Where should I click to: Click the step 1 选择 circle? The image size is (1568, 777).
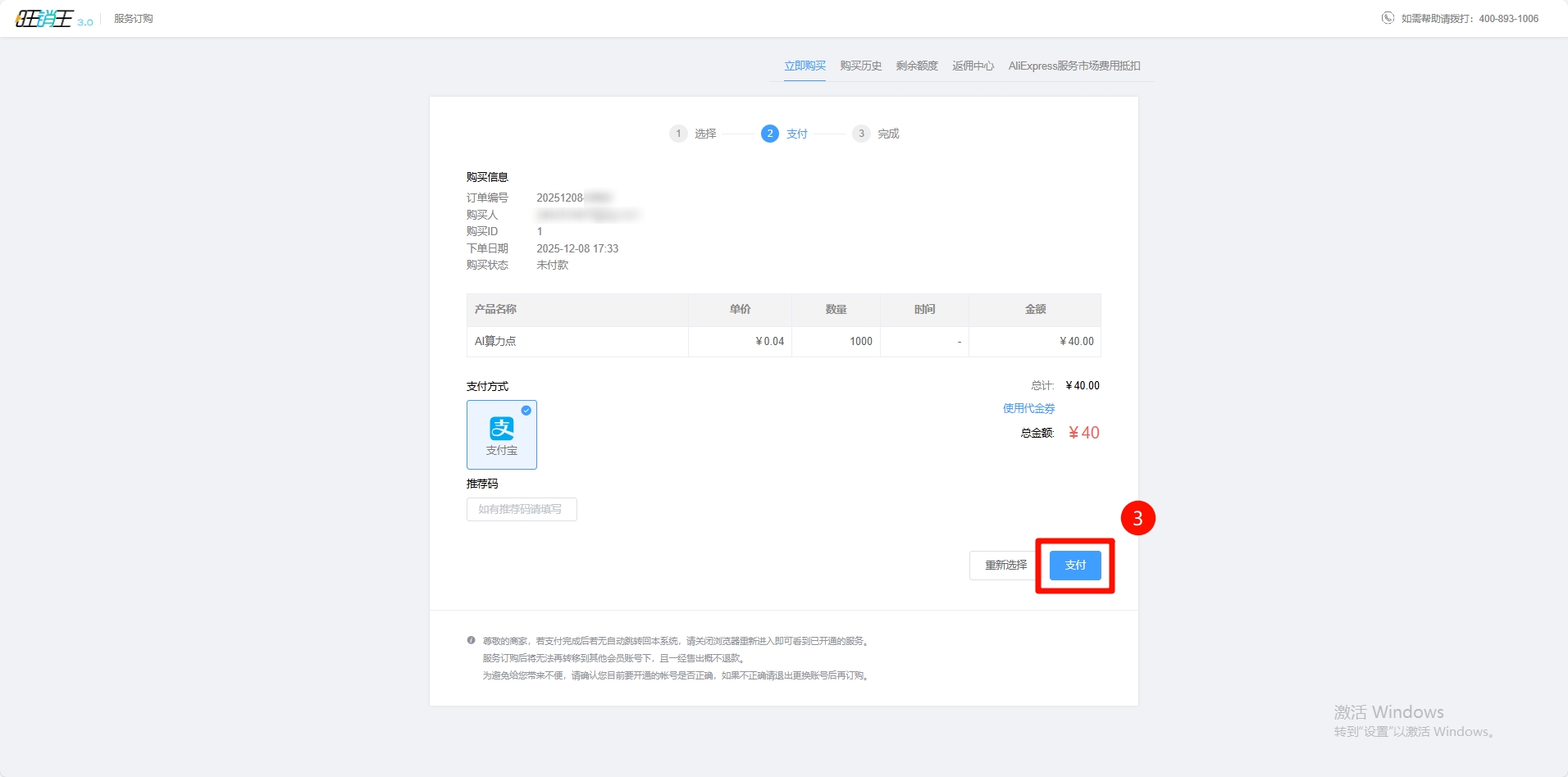(x=678, y=134)
